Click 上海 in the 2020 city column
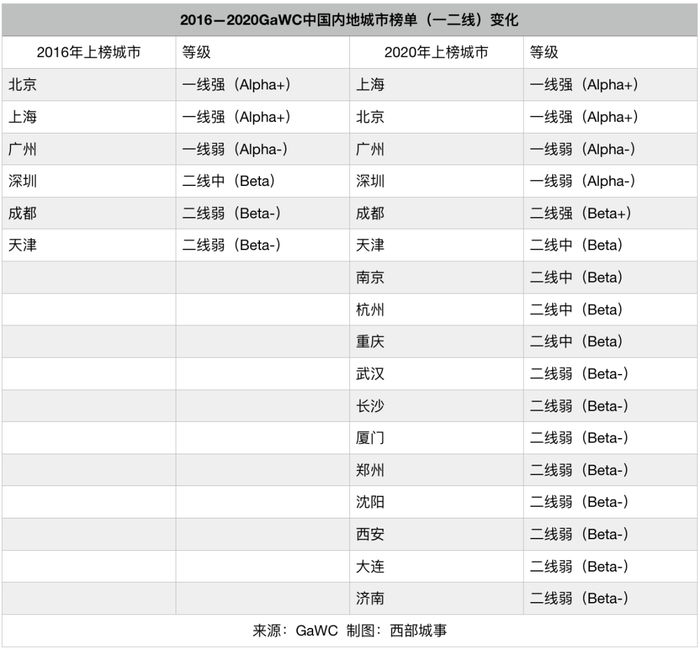700x650 pixels. tap(370, 84)
